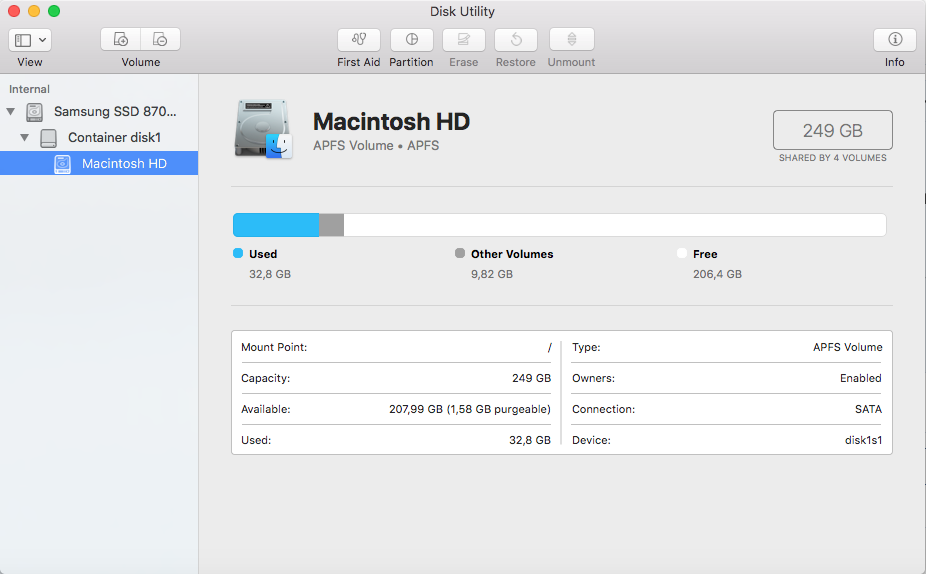926x574 pixels.
Task: Click the Erase toolbar icon
Action: (464, 40)
